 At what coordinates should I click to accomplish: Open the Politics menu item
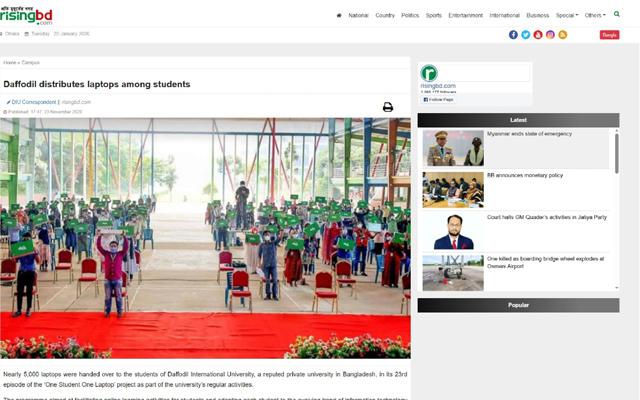(410, 15)
